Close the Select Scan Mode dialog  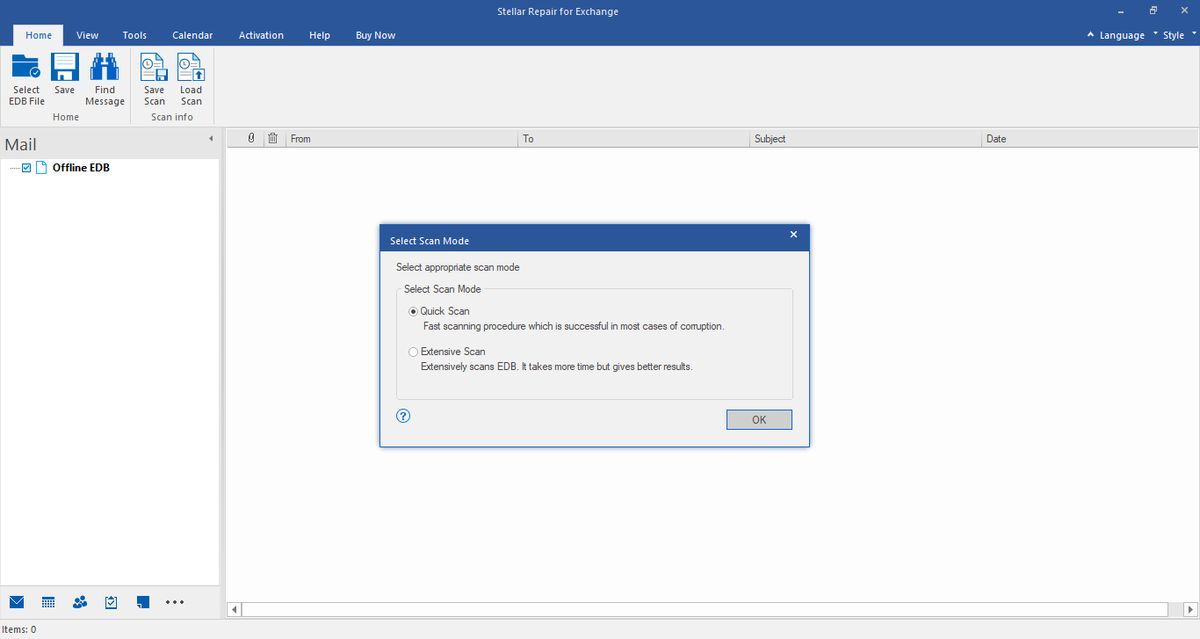click(x=794, y=234)
